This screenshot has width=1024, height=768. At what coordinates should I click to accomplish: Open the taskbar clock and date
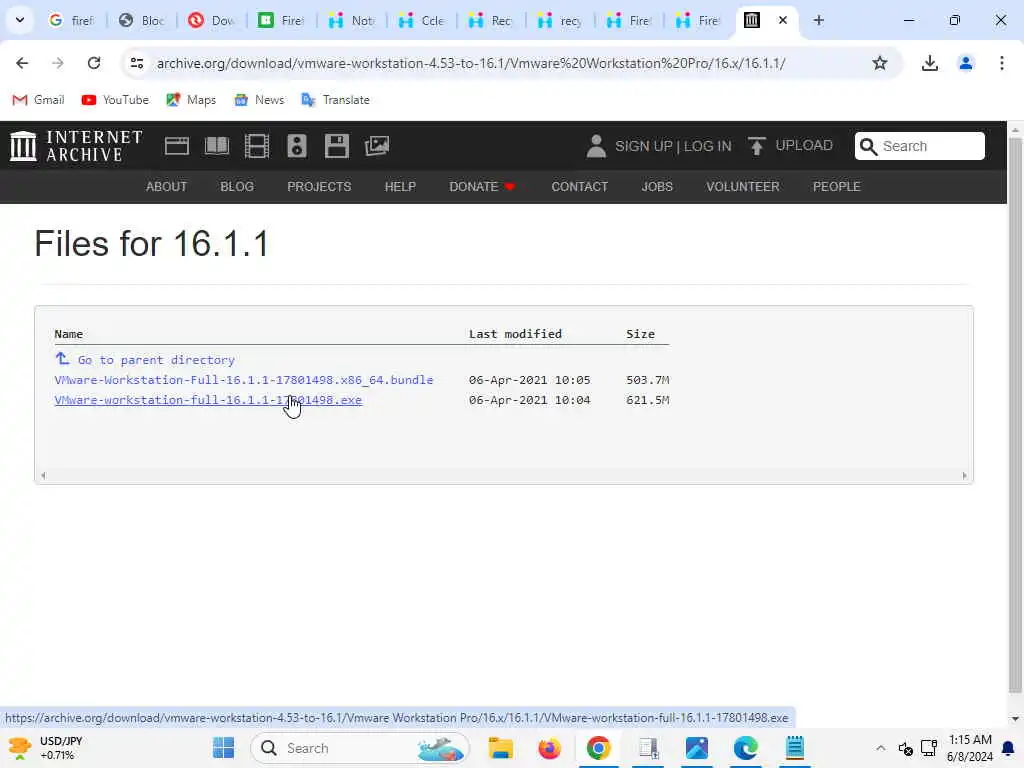click(x=970, y=748)
